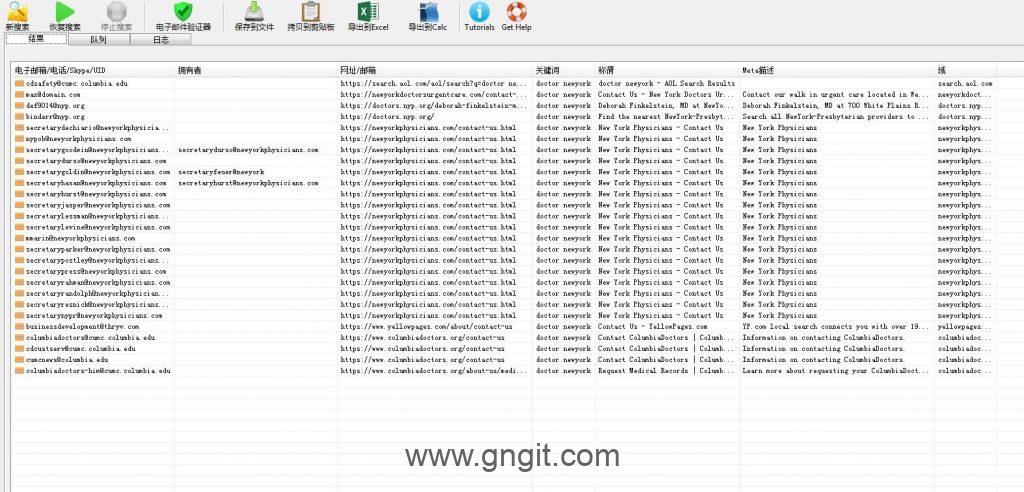Screen dimensions: 1024x492
Task: Open the log (日志) tab
Action: point(160,40)
